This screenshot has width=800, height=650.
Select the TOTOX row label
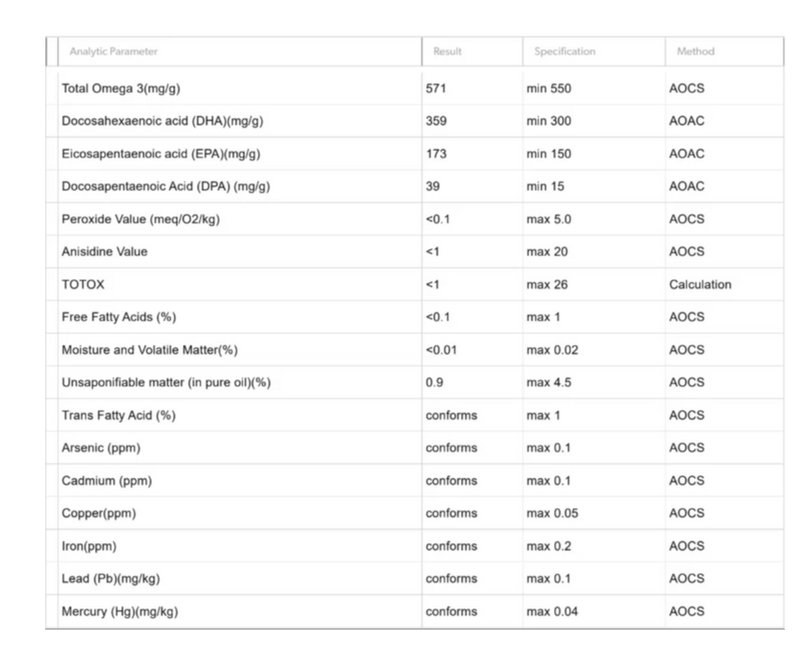tap(83, 285)
